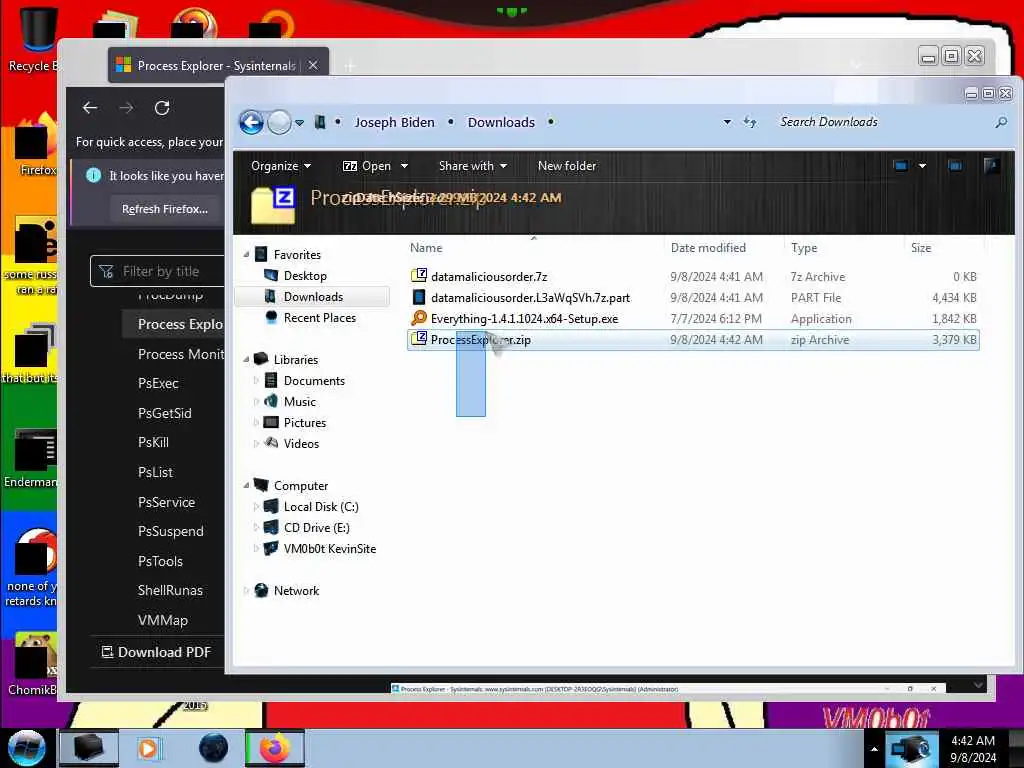Open Network in the navigation pane
This screenshot has width=1024, height=768.
point(296,590)
